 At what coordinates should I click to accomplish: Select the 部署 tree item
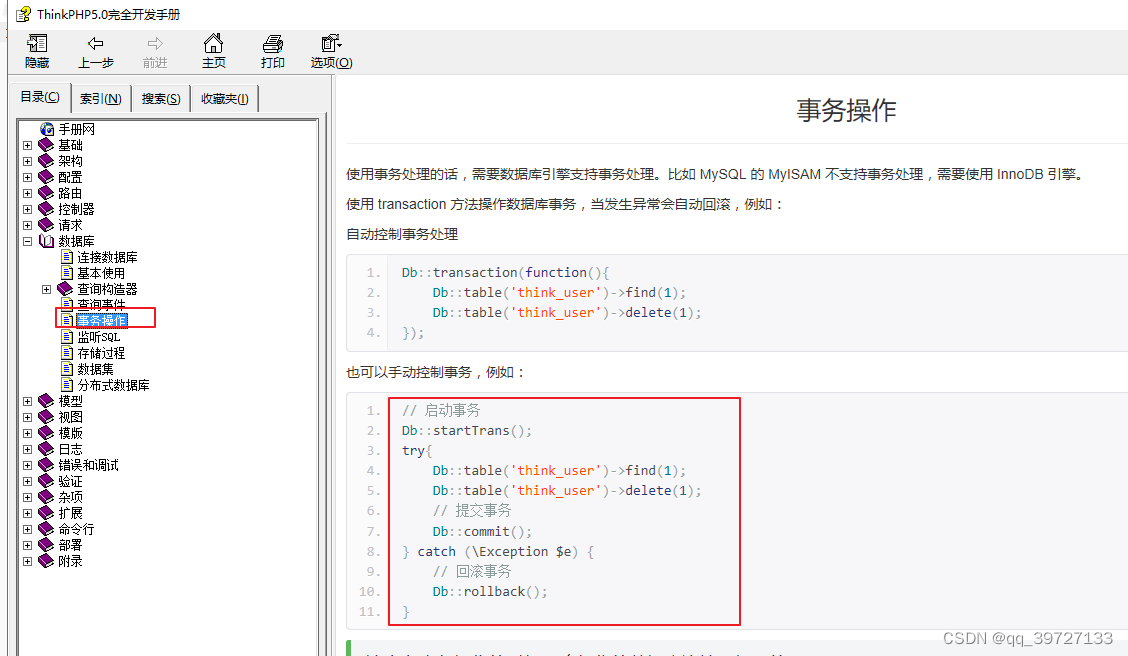pos(70,545)
